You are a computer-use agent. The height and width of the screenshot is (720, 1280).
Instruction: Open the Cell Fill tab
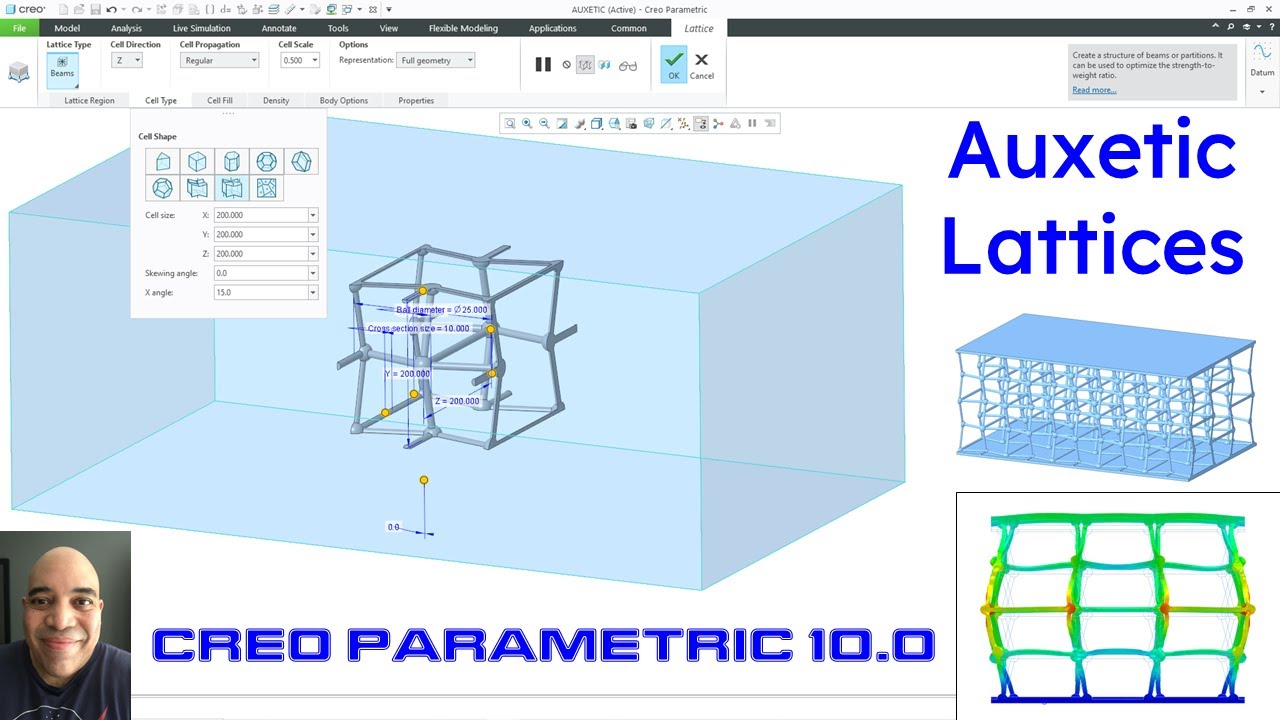[x=220, y=100]
